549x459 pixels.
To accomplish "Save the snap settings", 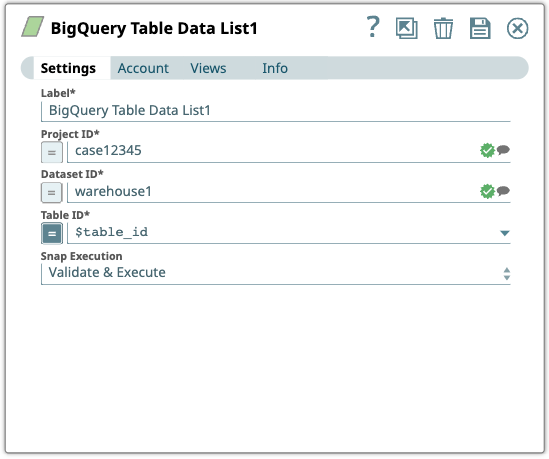I will click(x=480, y=28).
